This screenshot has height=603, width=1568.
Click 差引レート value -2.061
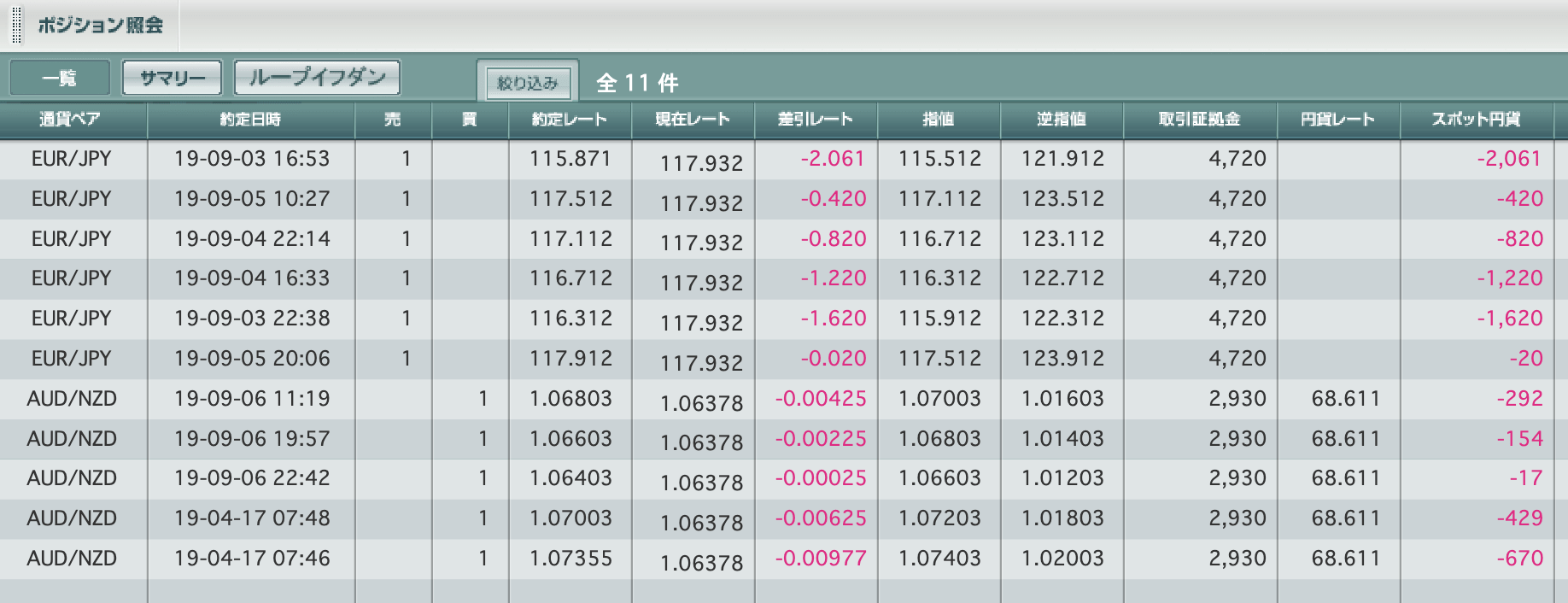833,159
